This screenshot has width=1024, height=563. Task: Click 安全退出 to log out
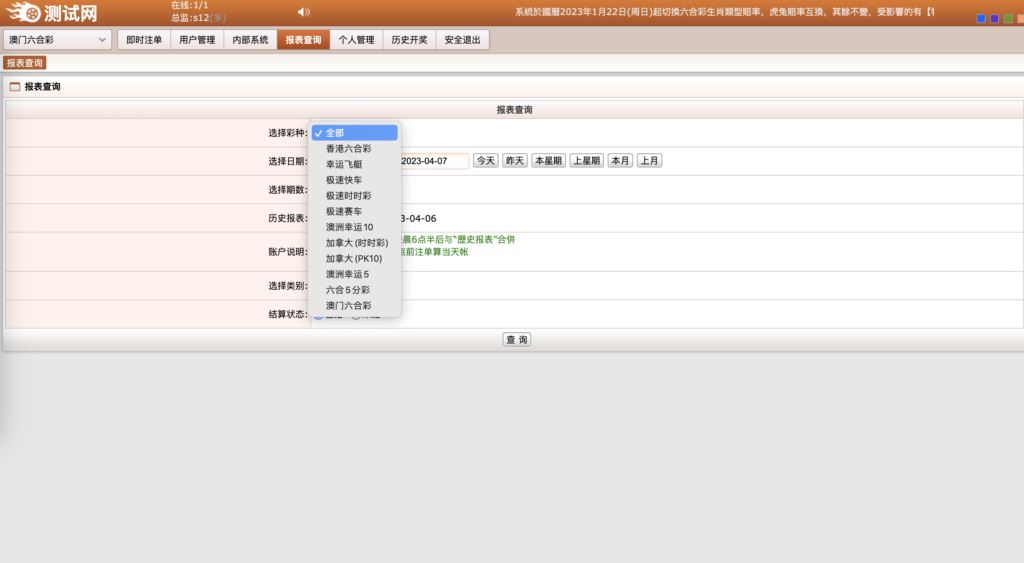[x=462, y=40]
